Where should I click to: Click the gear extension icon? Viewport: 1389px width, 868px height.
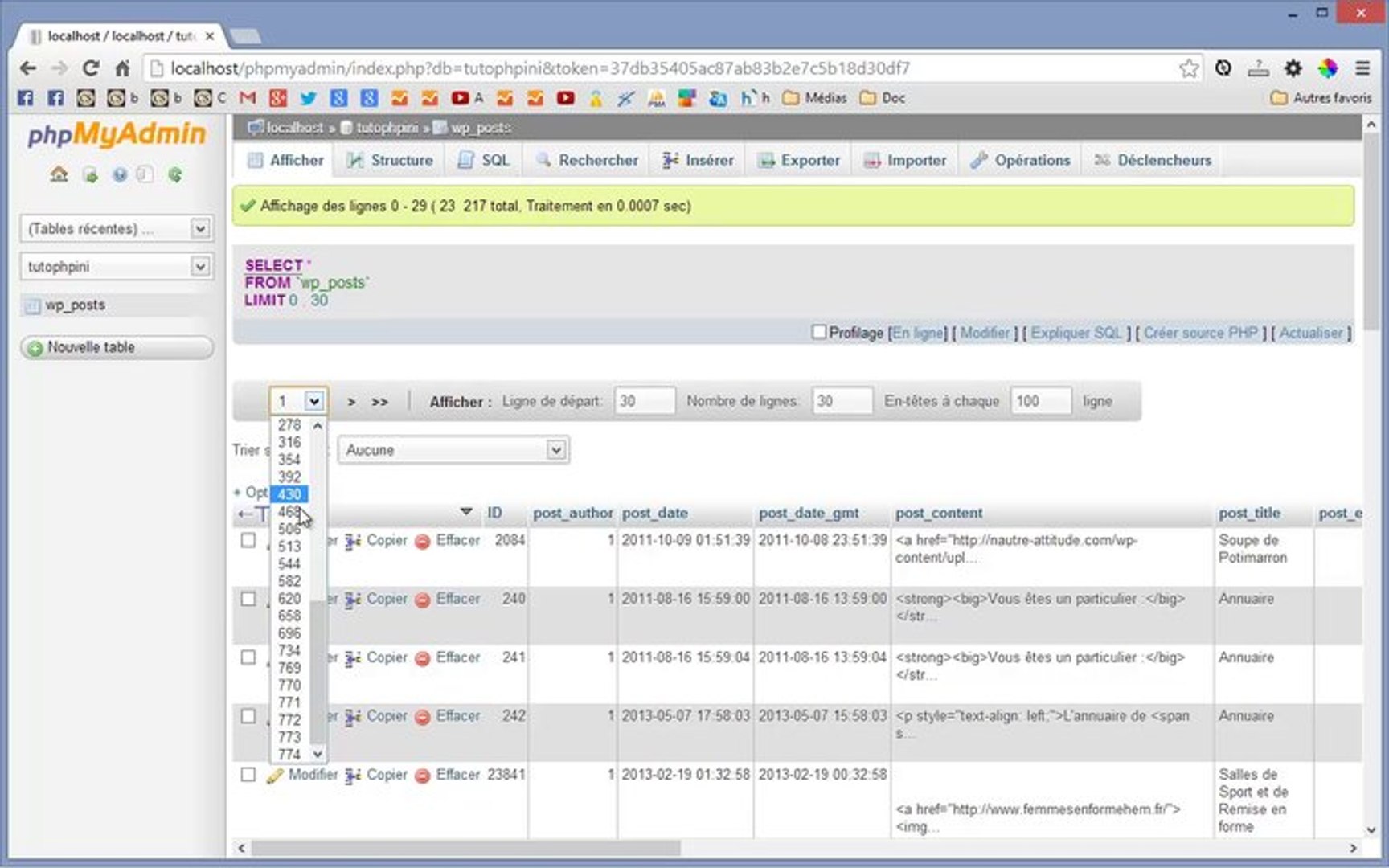pyautogui.click(x=1293, y=68)
